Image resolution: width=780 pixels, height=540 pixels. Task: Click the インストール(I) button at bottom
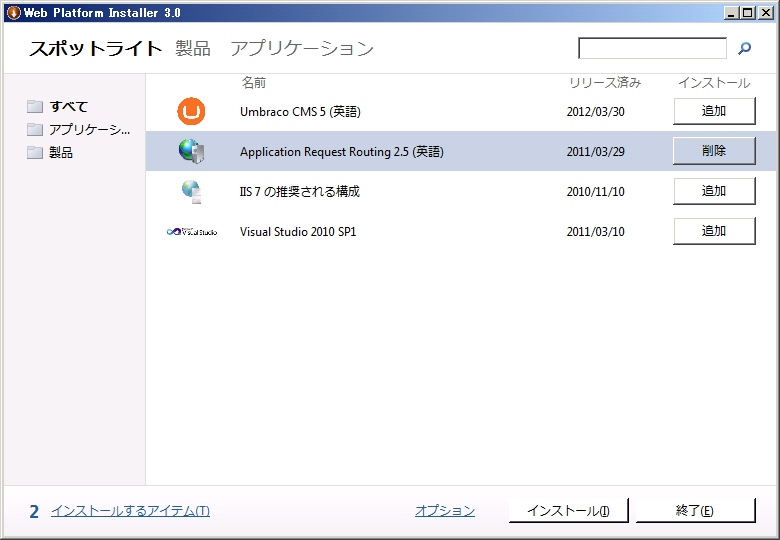coord(569,511)
